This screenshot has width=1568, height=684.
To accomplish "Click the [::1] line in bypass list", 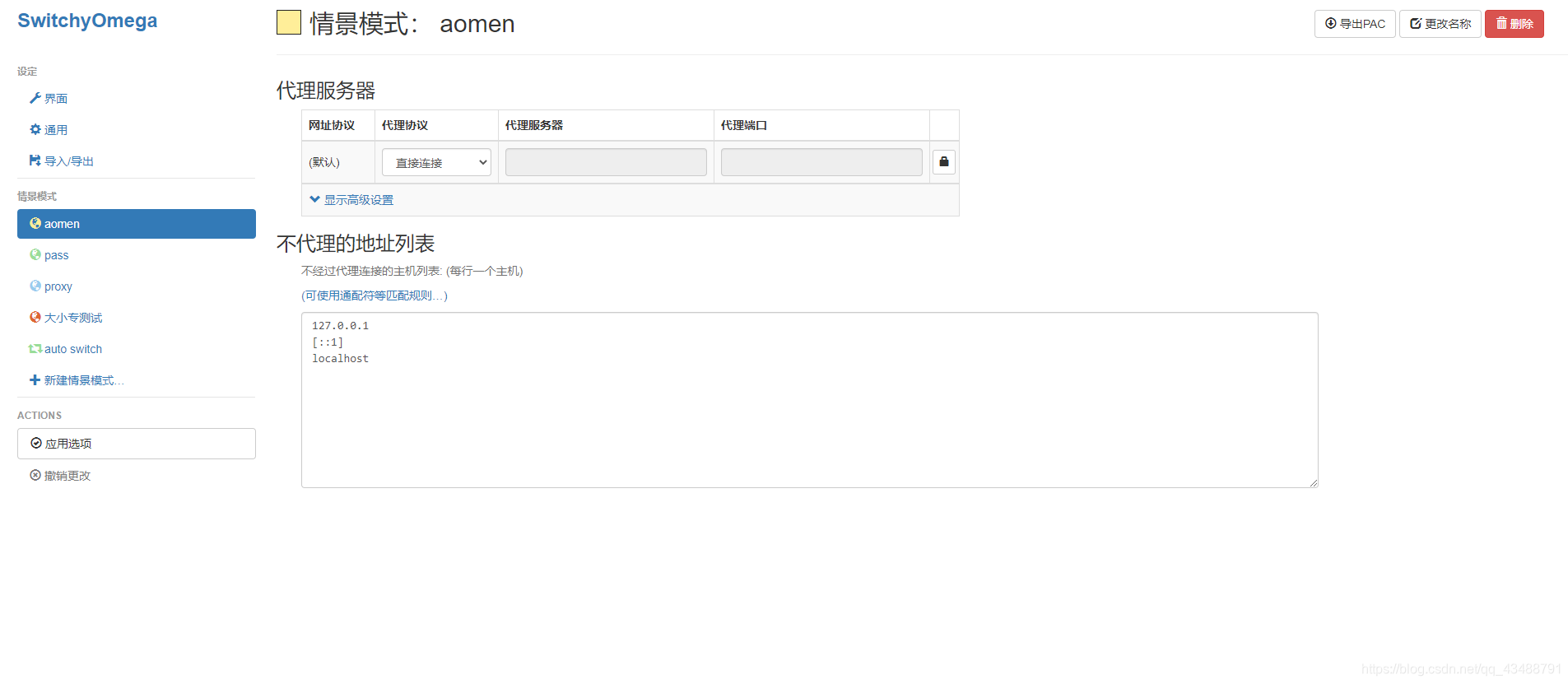I will coord(328,342).
